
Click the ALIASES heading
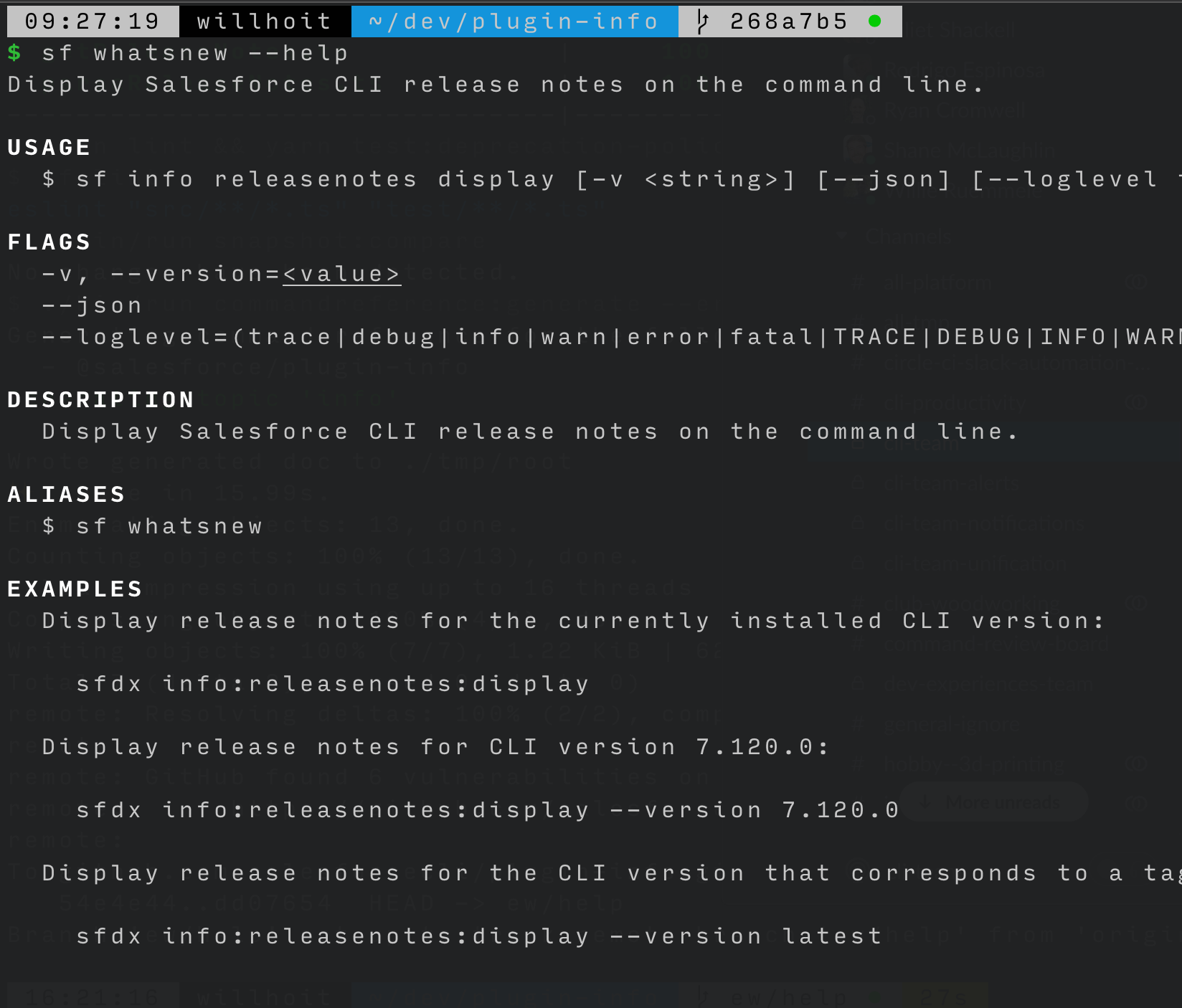67,495
